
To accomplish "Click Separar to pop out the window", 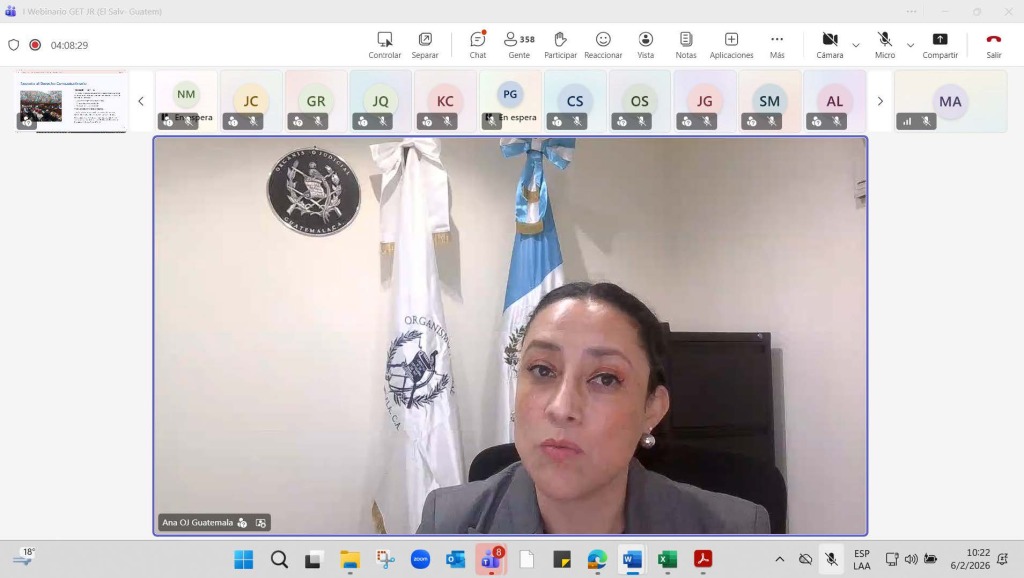I will (425, 40).
